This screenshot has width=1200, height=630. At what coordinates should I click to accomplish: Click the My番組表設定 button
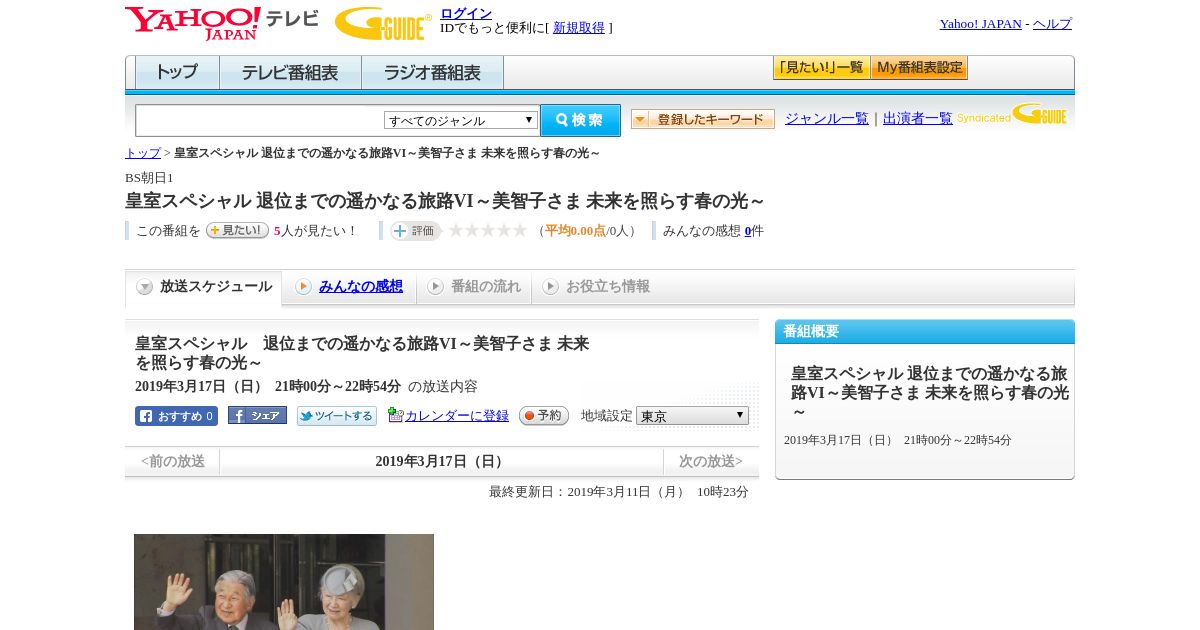point(919,68)
